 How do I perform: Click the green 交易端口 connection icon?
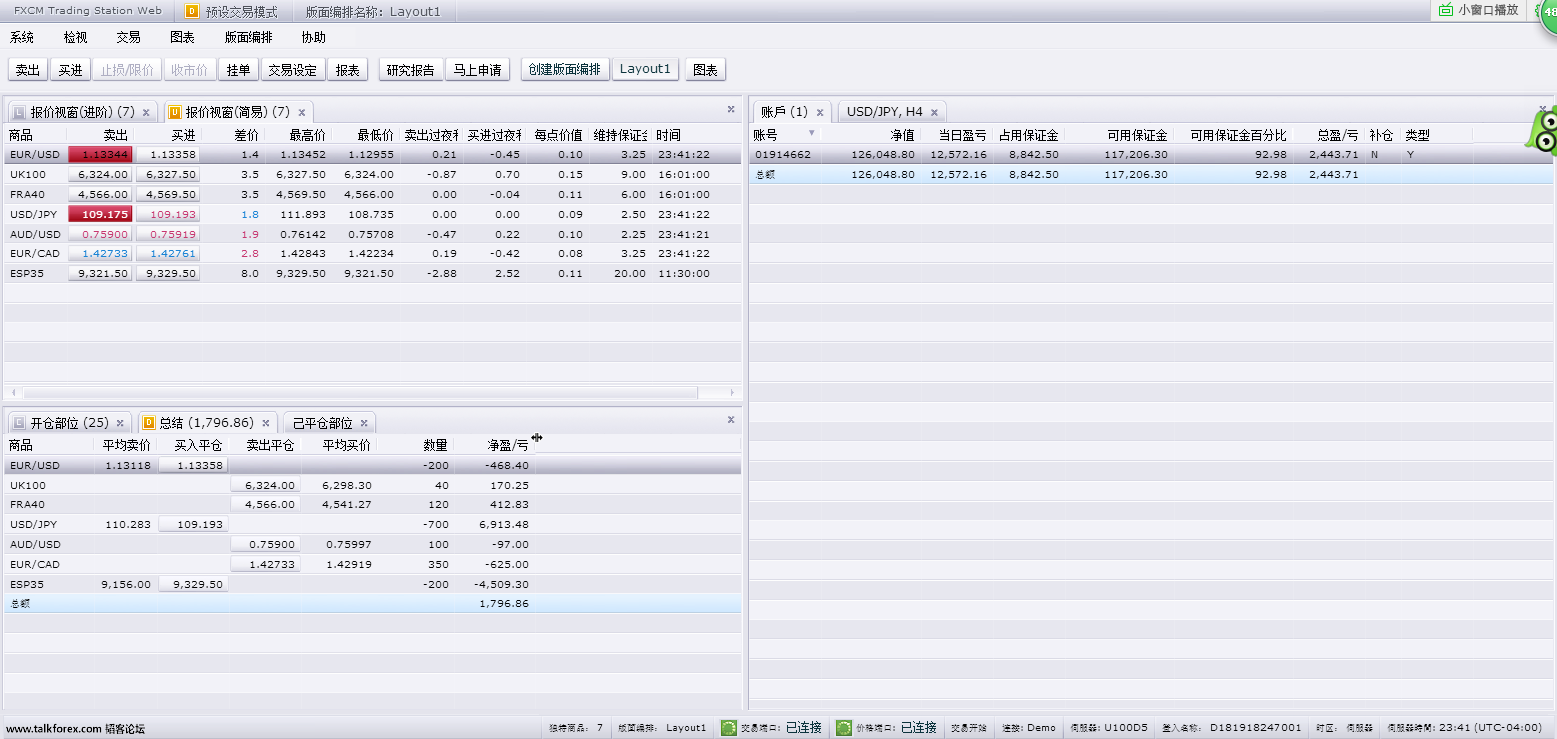pyautogui.click(x=729, y=728)
